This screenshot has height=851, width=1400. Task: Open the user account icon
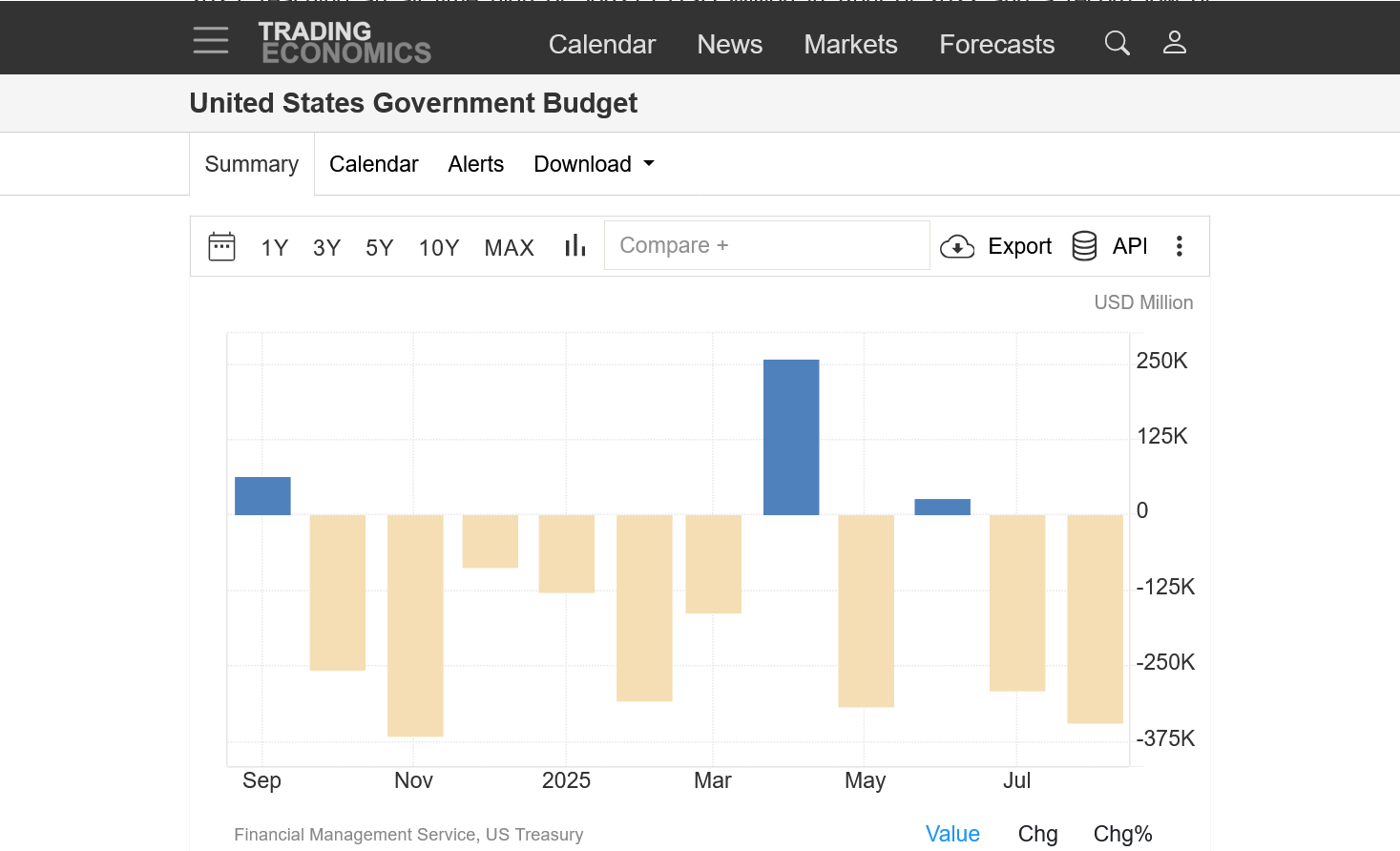(x=1174, y=43)
